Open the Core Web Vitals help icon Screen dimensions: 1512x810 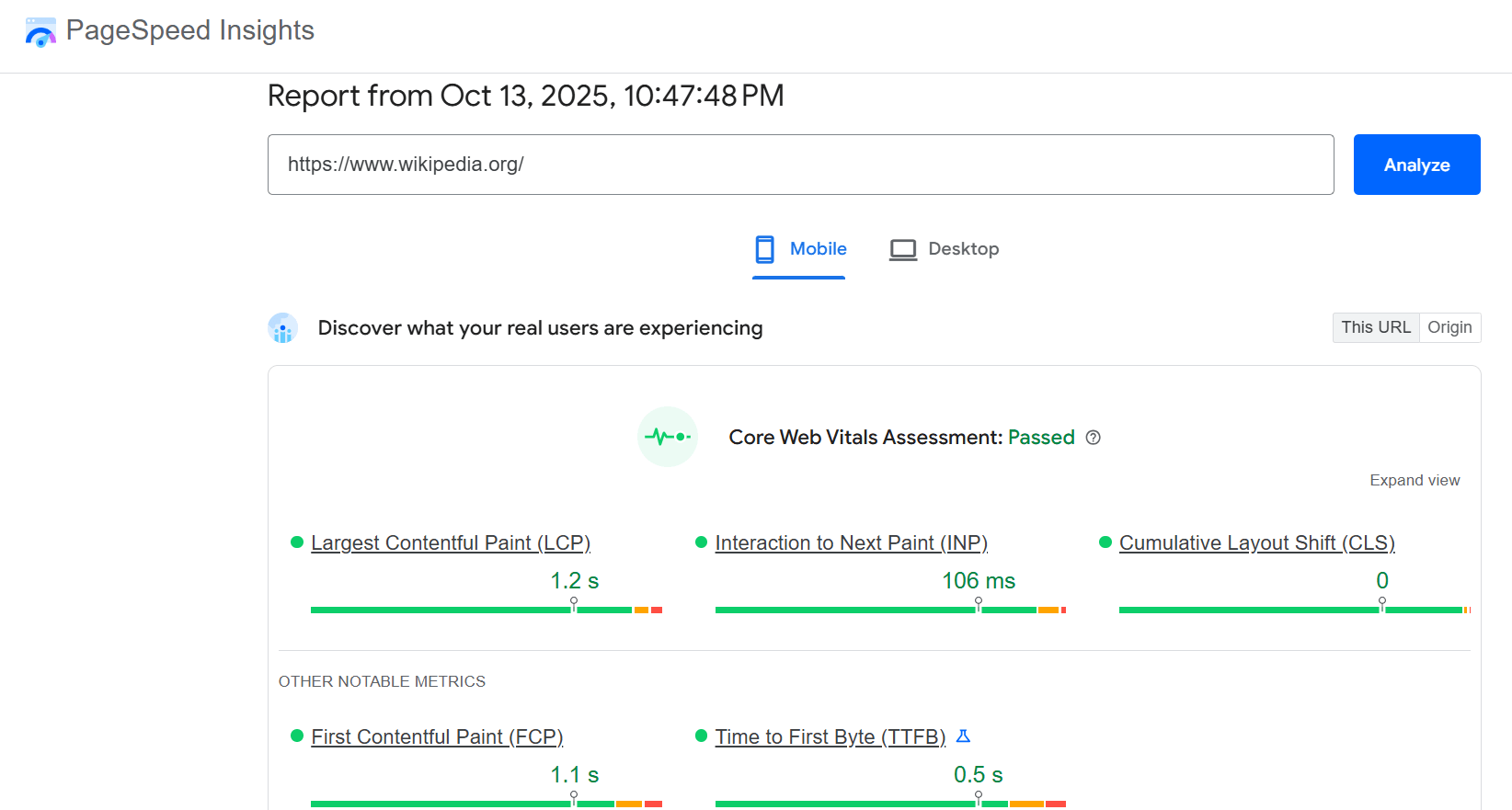pyautogui.click(x=1093, y=438)
